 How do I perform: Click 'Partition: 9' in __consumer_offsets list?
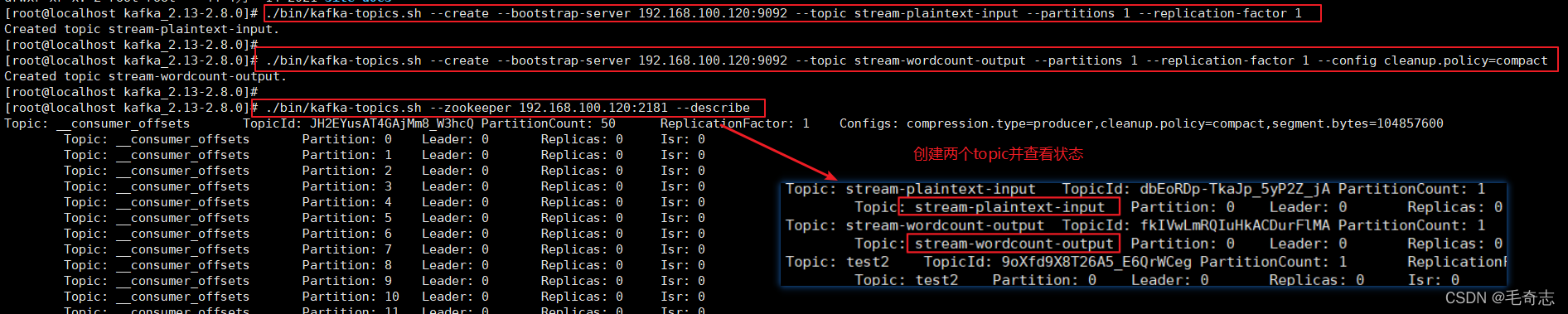346,281
